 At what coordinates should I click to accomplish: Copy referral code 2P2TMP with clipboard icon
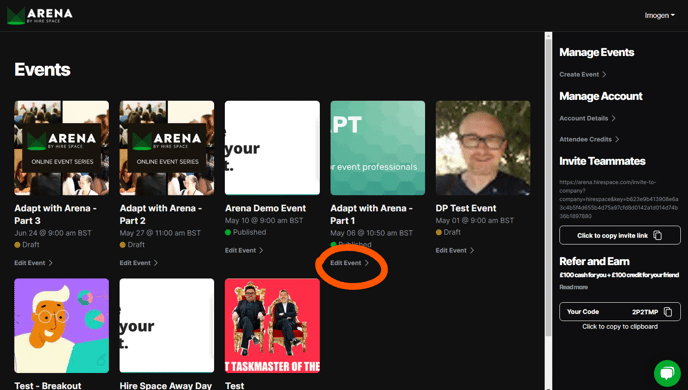[x=668, y=311]
